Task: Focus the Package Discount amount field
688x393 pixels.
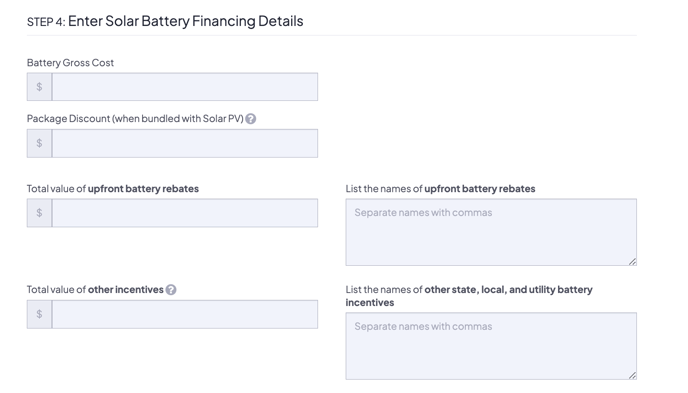Action: [x=185, y=143]
